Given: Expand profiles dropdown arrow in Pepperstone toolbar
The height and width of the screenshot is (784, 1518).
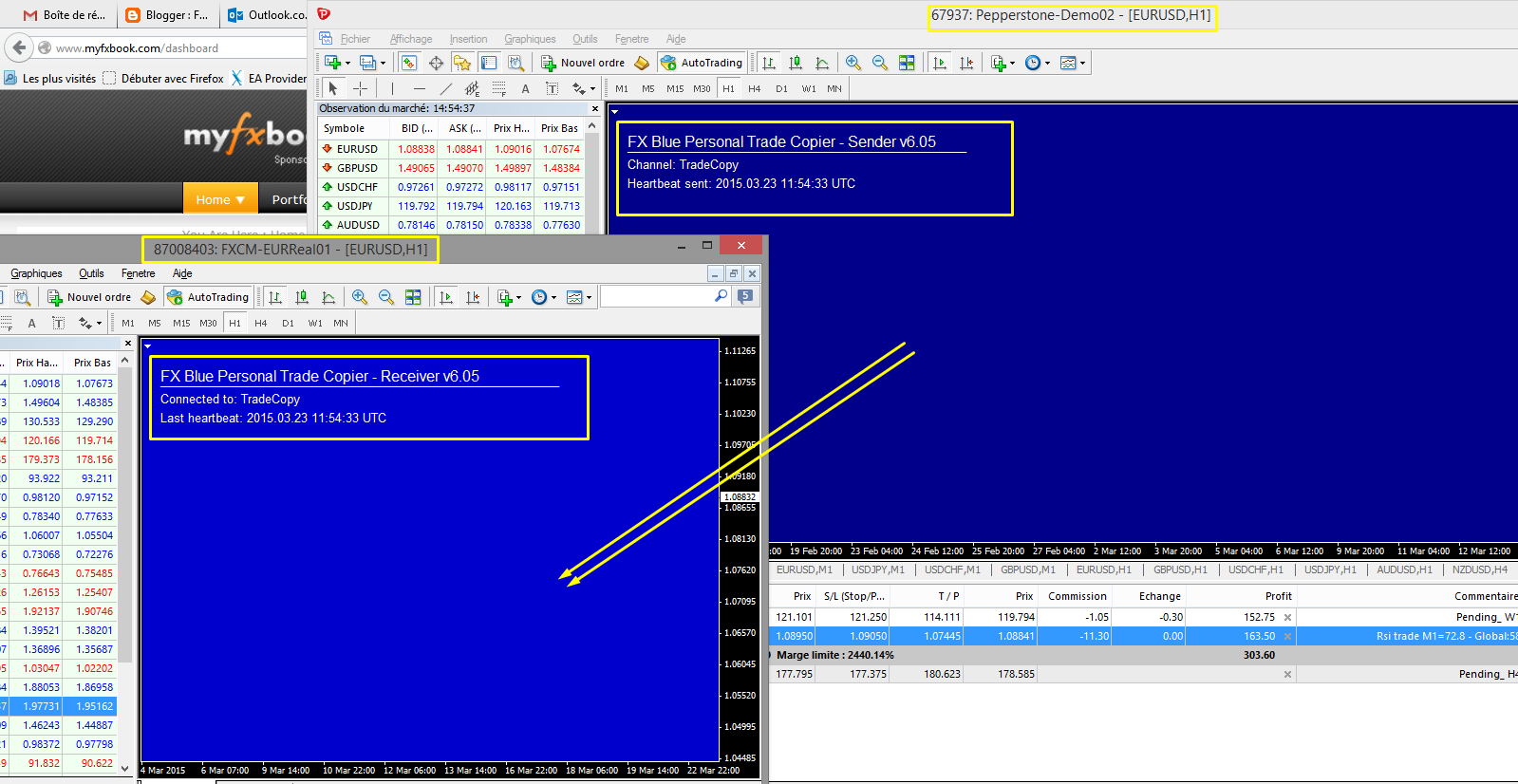Looking at the screenshot, I should click(383, 64).
